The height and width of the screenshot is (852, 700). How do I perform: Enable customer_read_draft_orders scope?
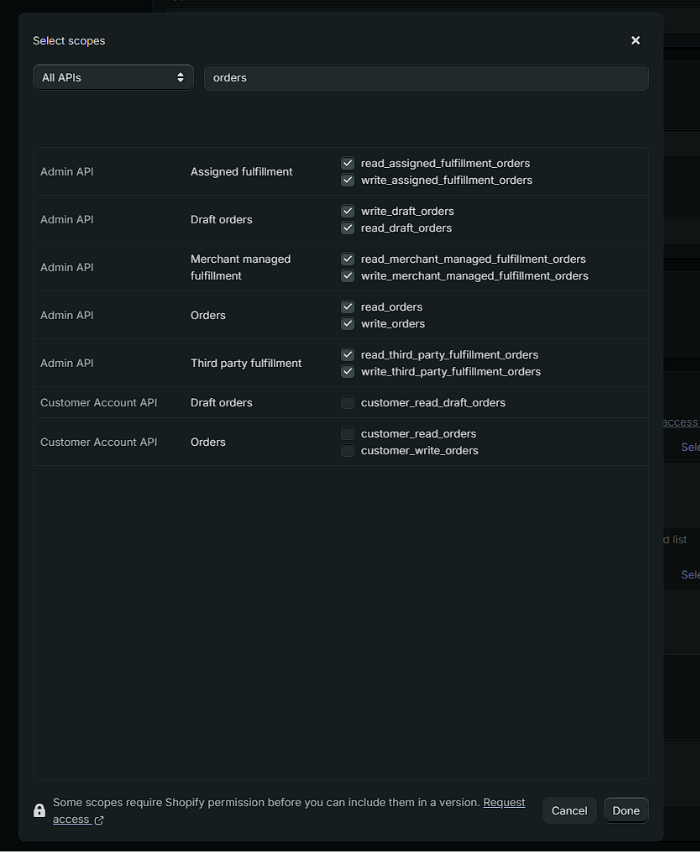pos(347,402)
